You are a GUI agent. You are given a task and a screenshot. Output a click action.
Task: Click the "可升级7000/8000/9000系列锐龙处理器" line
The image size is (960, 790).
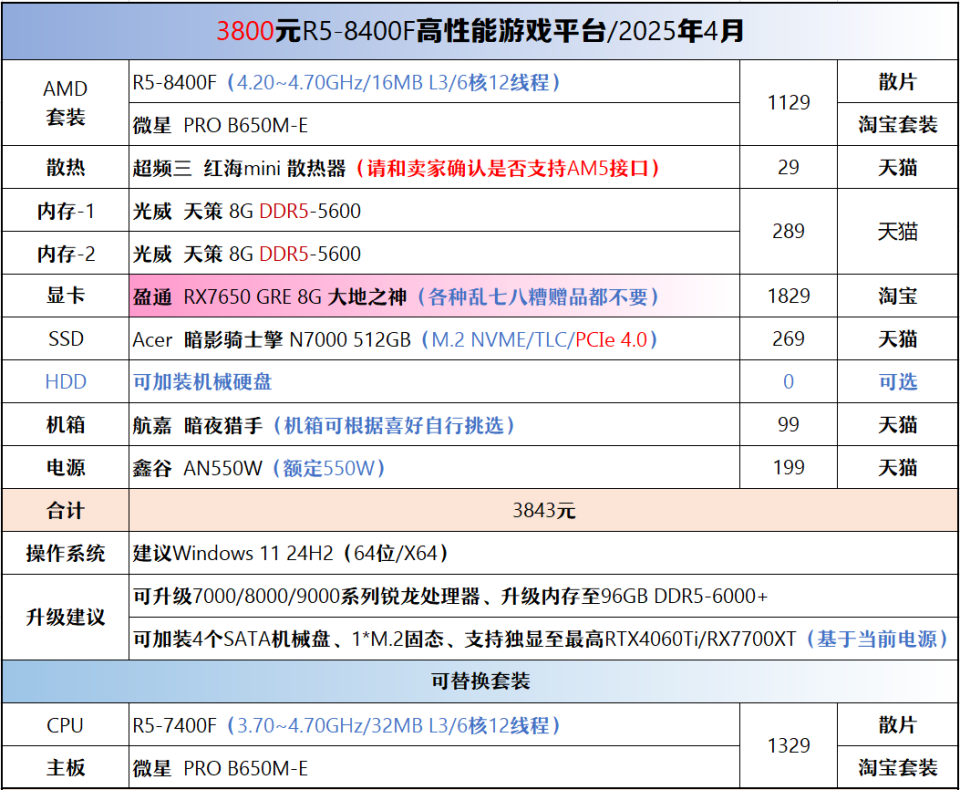coord(450,596)
